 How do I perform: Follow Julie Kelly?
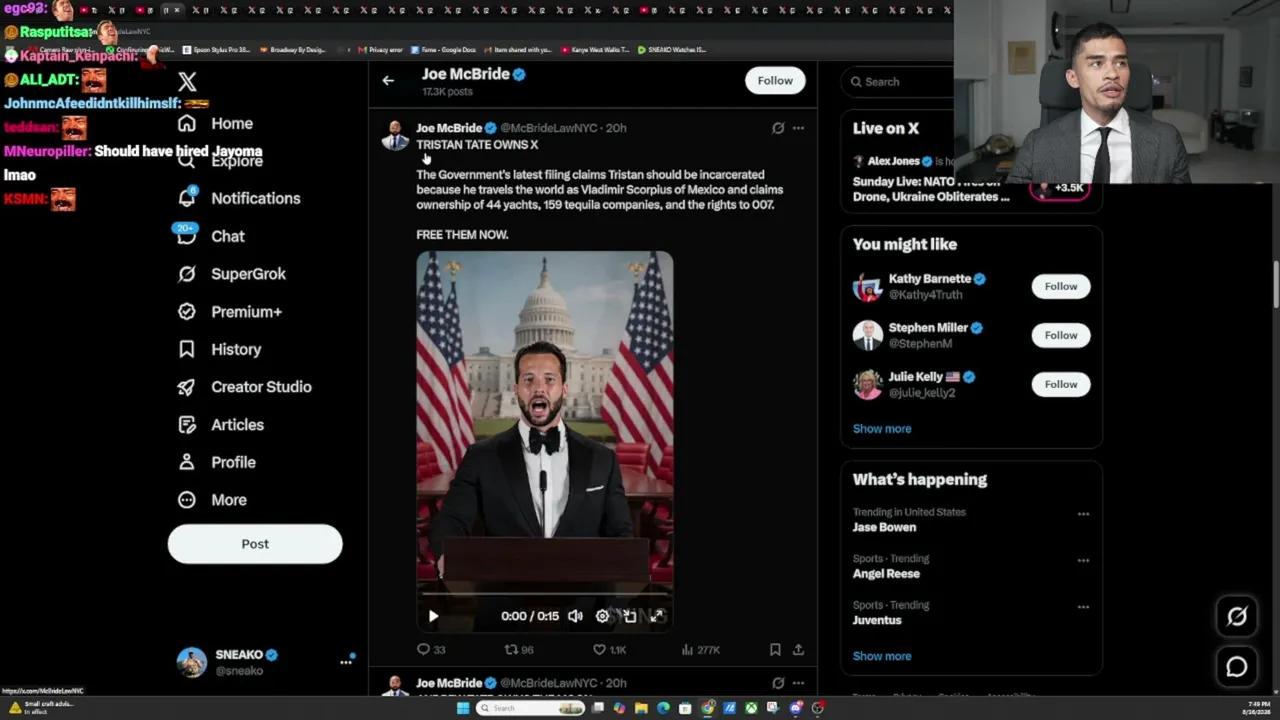(1061, 384)
